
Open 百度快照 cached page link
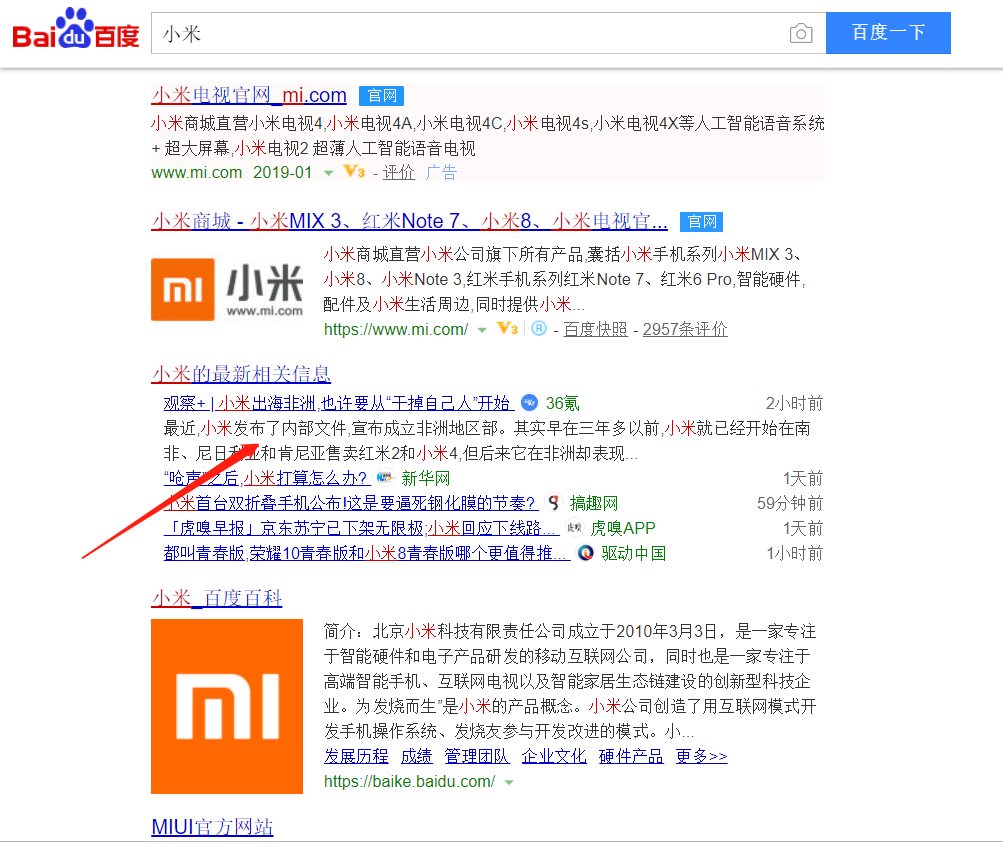(596, 329)
